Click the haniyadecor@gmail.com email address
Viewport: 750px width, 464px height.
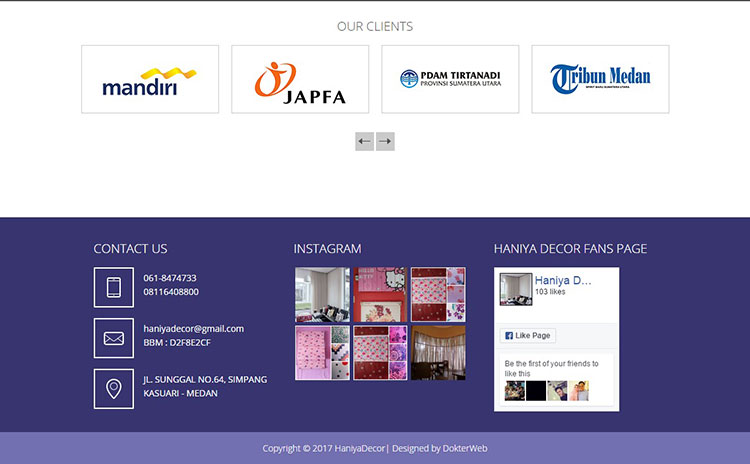coord(193,328)
